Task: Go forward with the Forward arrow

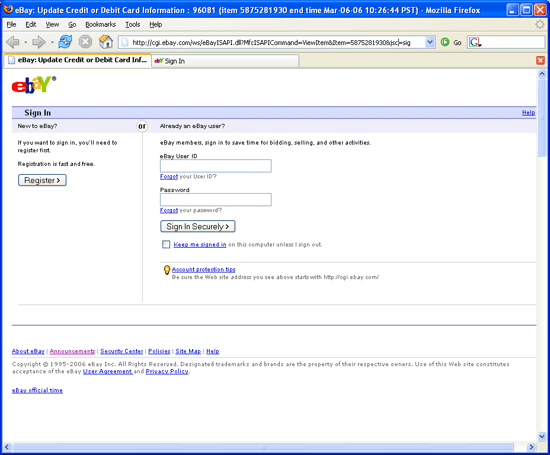Action: coord(39,42)
